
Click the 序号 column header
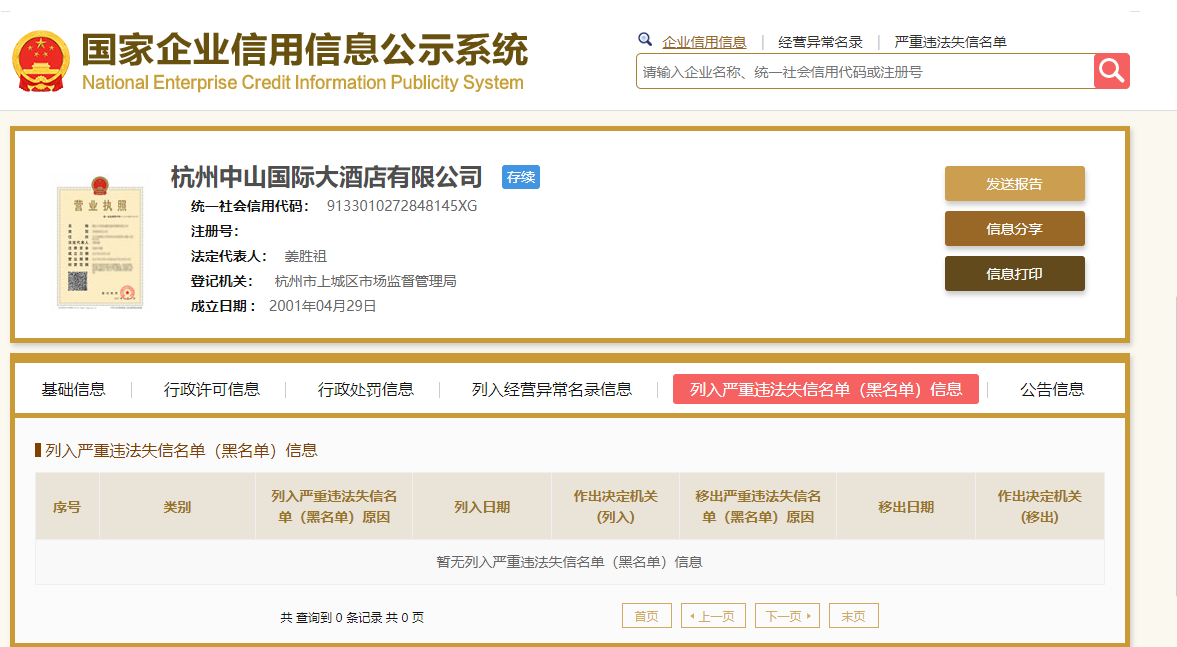click(x=67, y=507)
